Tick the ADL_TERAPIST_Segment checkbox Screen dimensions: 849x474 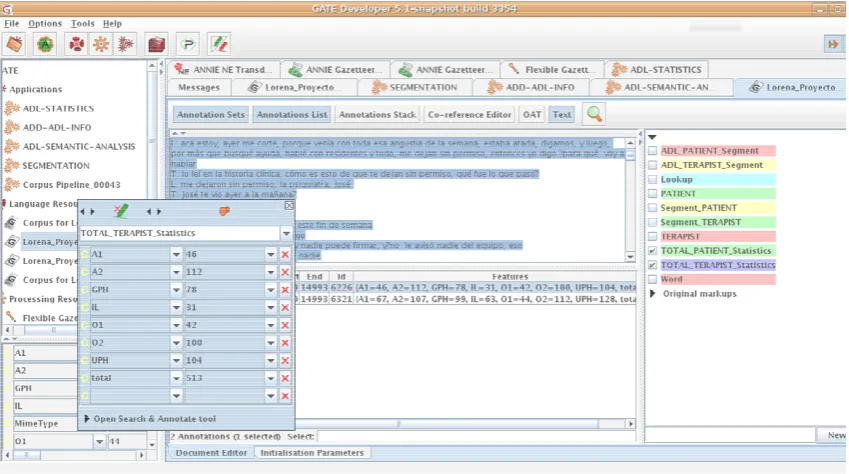tap(652, 165)
